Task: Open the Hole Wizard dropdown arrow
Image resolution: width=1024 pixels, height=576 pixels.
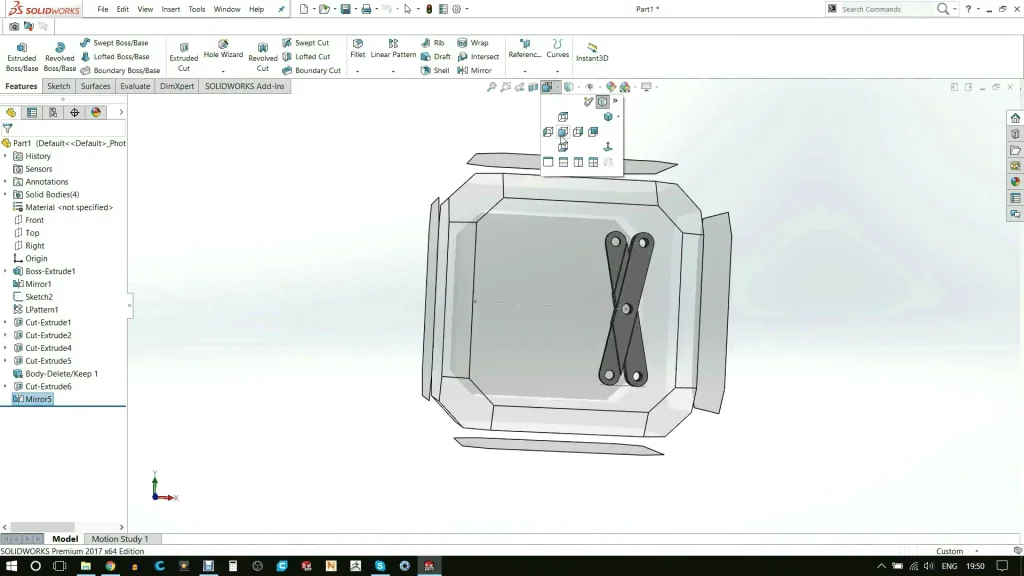Action: tap(223, 71)
